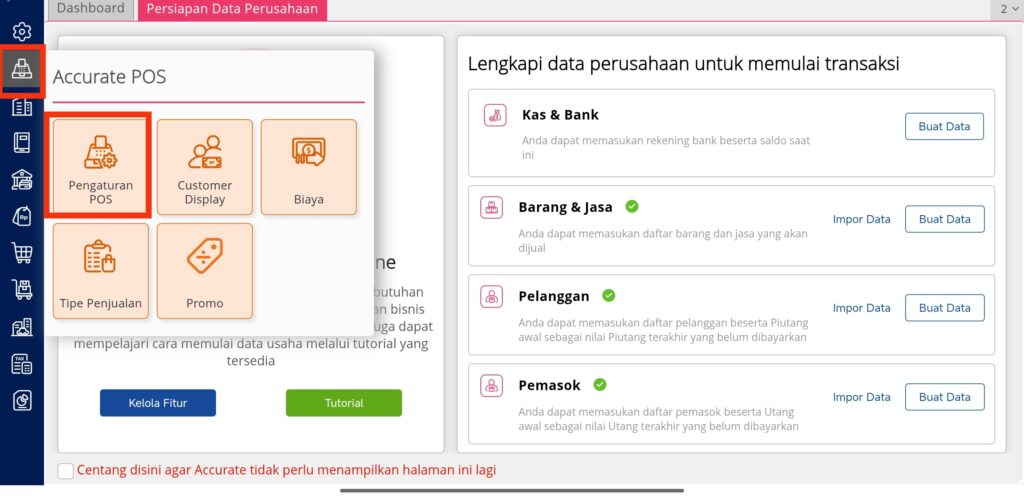The width and height of the screenshot is (1024, 498).
Task: Open the pie chart report sidebar icon
Action: pyautogui.click(x=22, y=401)
